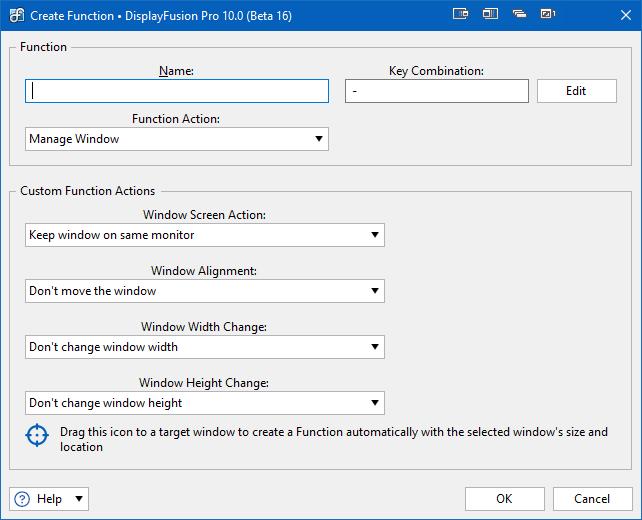Open the Window Width Change dropdown
The height and width of the screenshot is (520, 642).
point(205,347)
